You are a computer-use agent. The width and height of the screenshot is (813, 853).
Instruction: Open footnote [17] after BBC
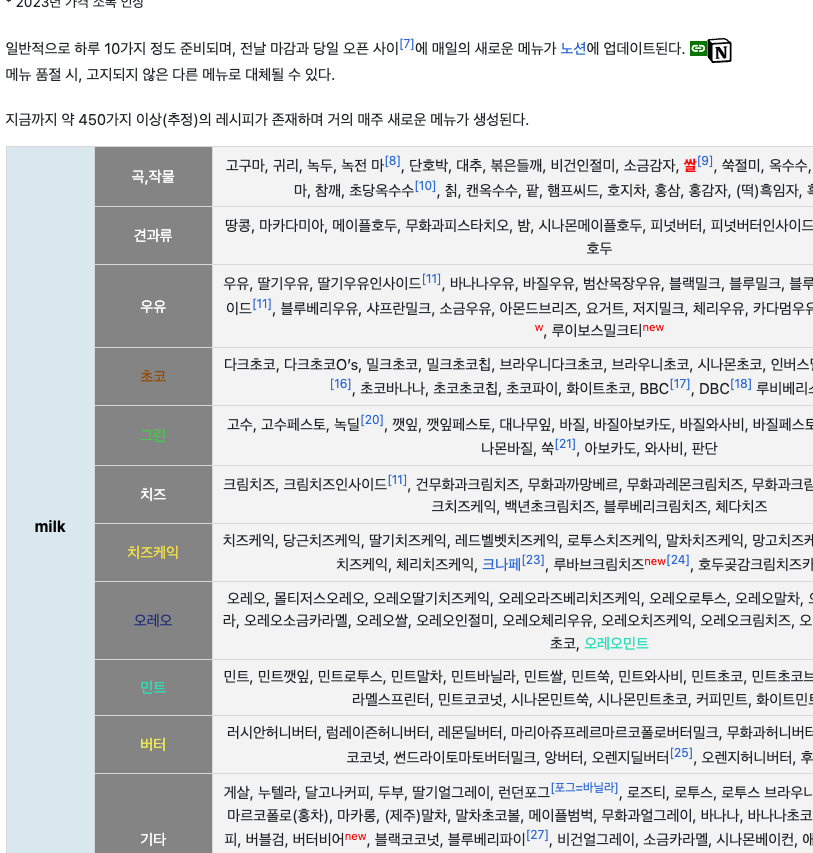click(680, 383)
